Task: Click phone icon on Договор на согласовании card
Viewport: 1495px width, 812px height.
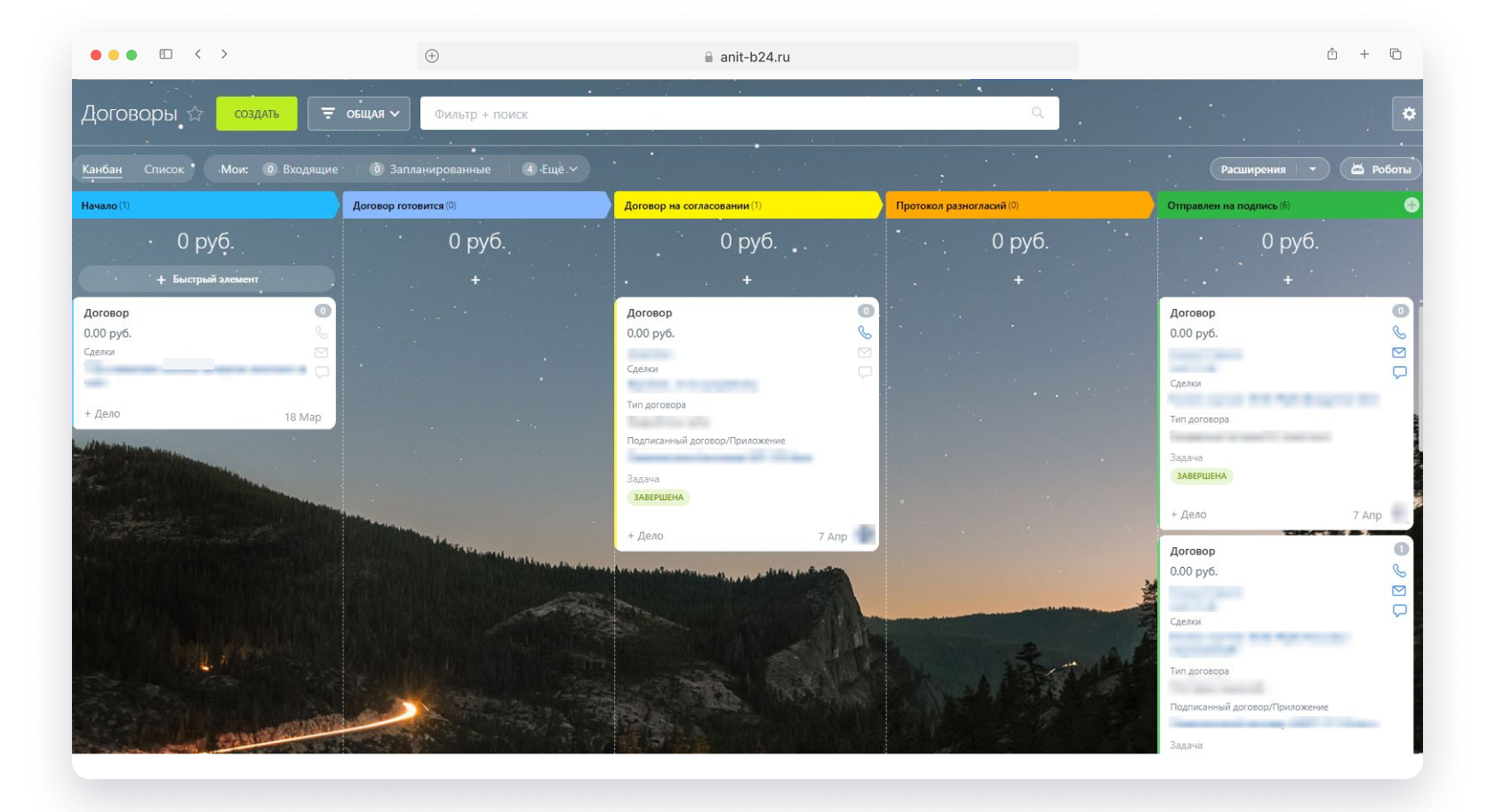Action: 864,332
